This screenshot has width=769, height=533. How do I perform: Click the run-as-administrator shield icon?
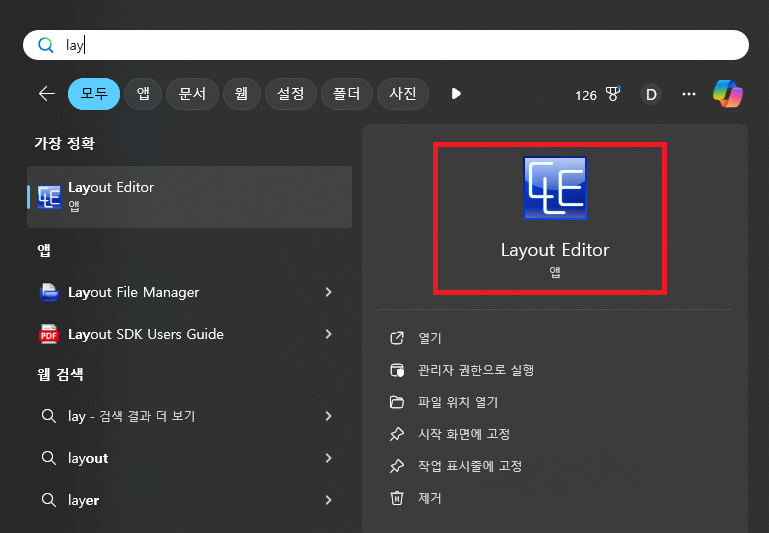click(397, 370)
